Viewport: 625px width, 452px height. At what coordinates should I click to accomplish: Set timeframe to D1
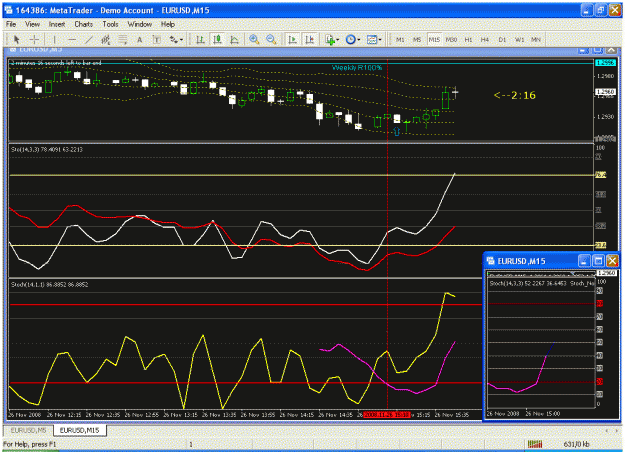tap(502, 39)
